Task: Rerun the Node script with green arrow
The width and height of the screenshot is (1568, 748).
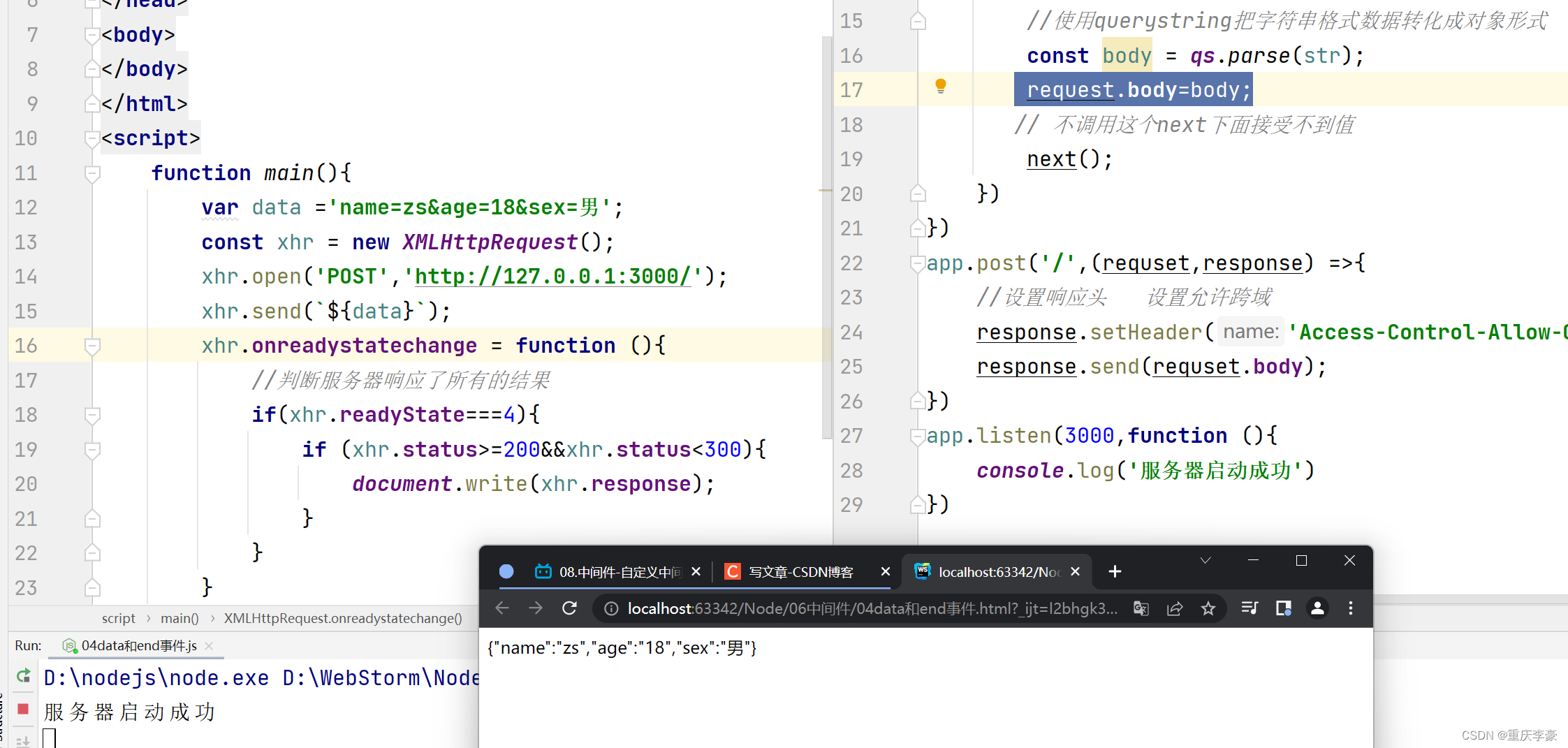Action: (x=23, y=675)
